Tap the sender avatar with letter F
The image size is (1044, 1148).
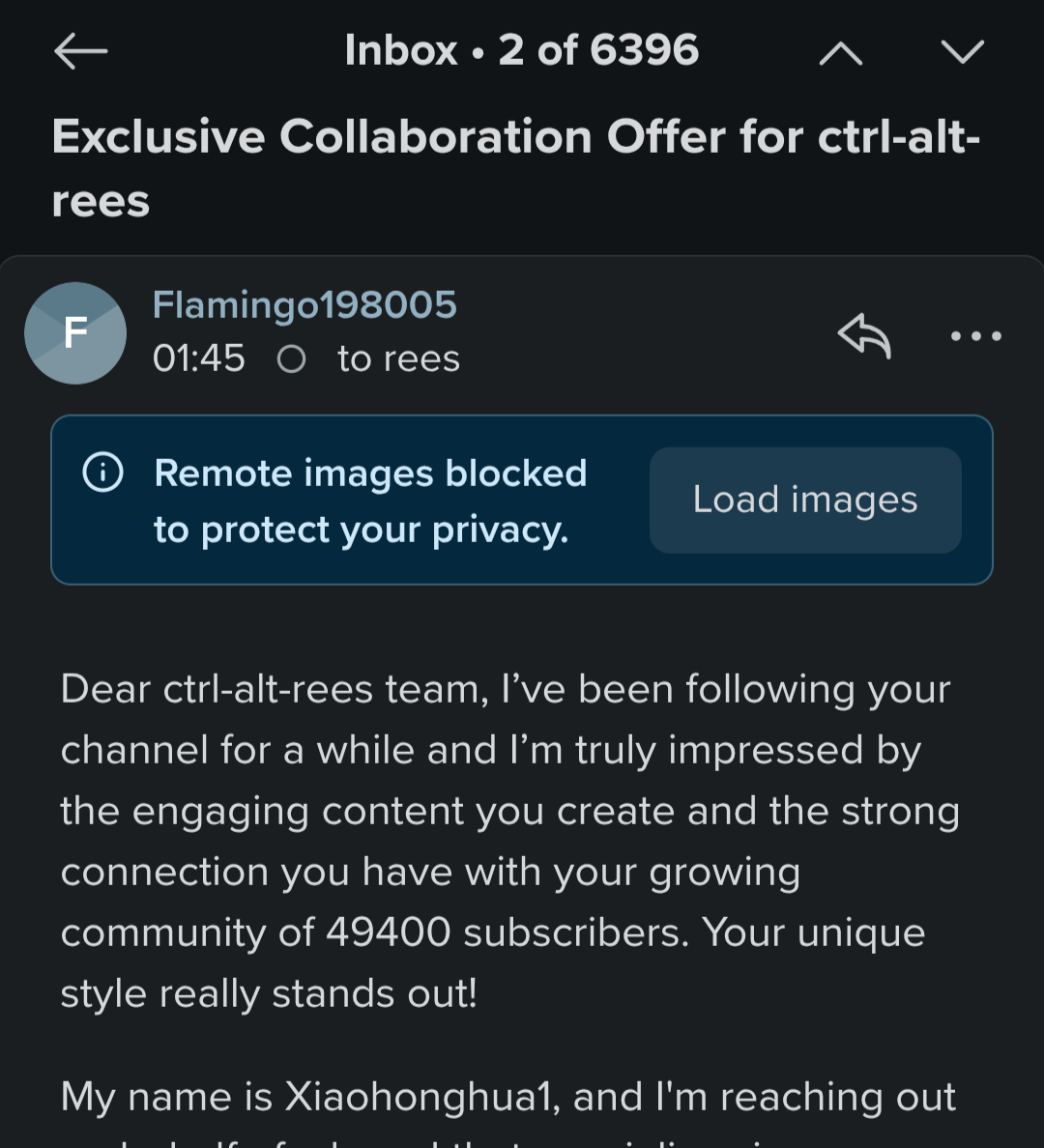pyautogui.click(x=75, y=333)
